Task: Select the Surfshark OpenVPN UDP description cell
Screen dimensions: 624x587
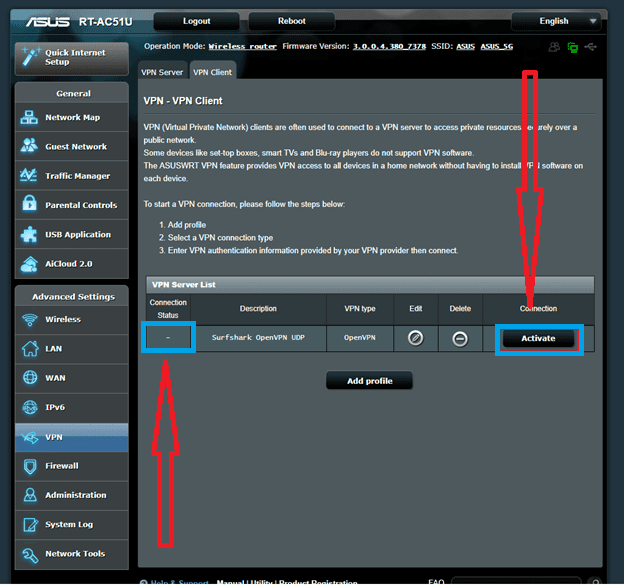Action: (258, 337)
